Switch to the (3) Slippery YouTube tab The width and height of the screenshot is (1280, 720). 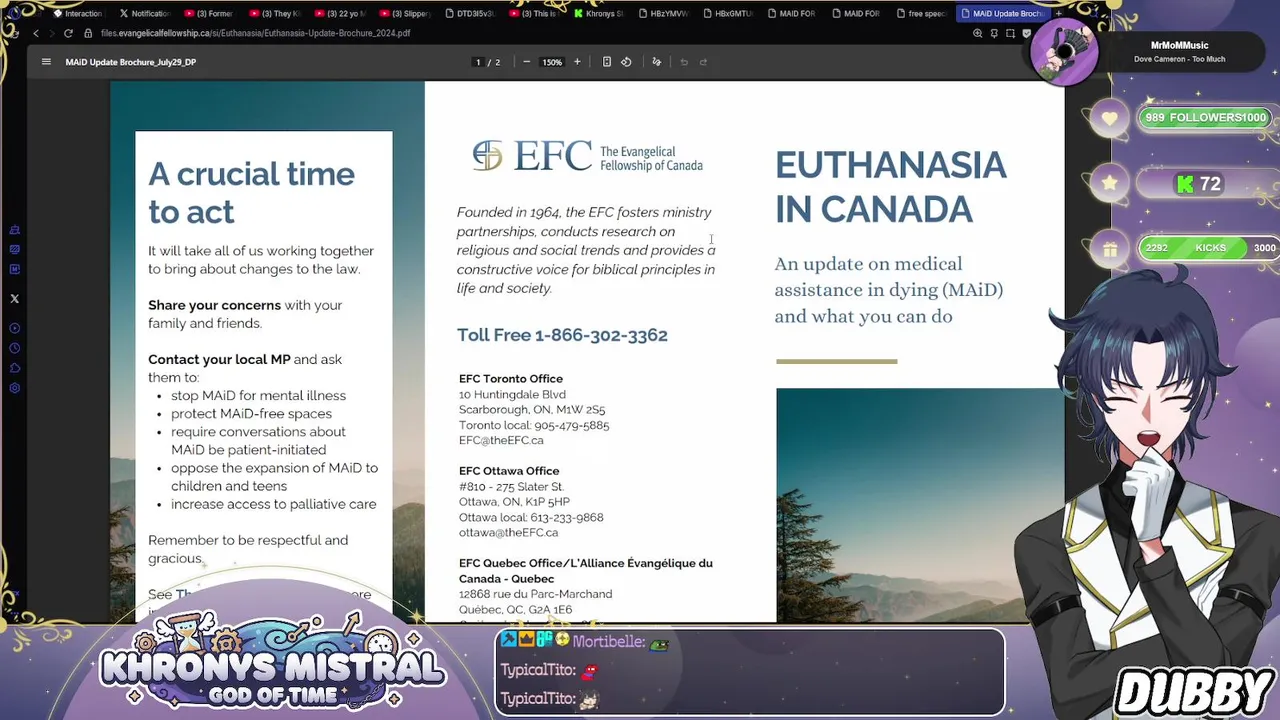404,14
